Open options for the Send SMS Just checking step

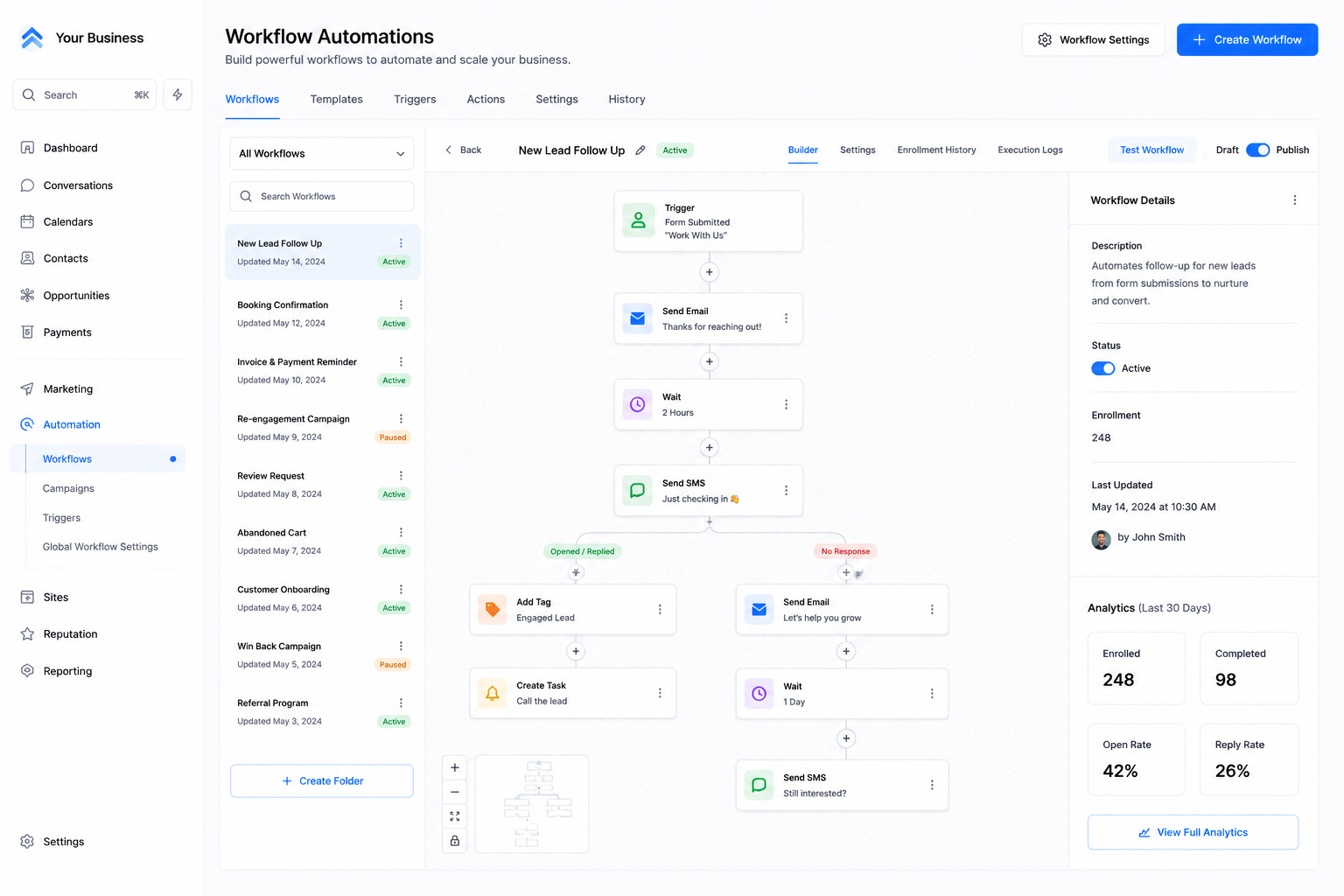pos(786,491)
